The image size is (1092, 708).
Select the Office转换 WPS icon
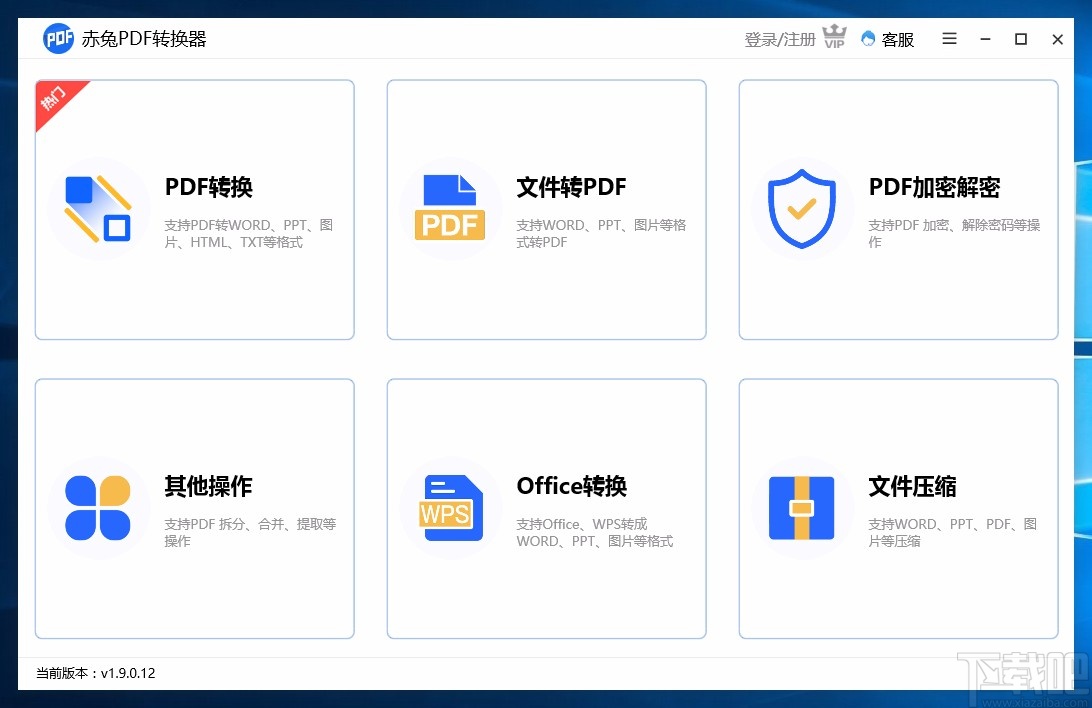pos(450,508)
